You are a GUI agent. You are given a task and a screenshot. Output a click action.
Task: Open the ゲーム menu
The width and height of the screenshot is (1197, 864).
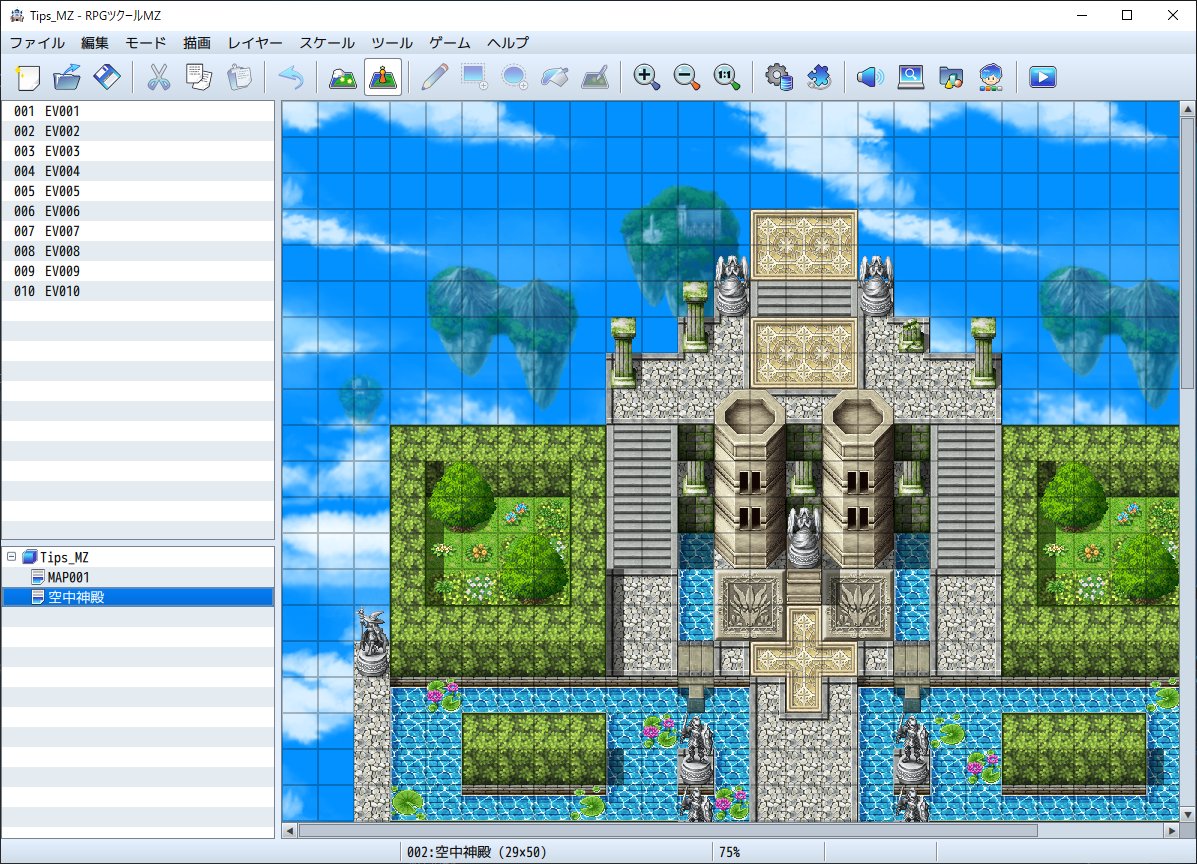450,43
